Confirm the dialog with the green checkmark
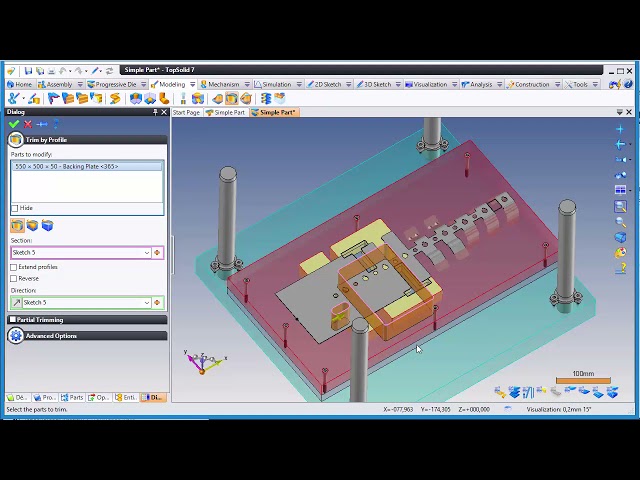This screenshot has height=480, width=640. coord(14,124)
